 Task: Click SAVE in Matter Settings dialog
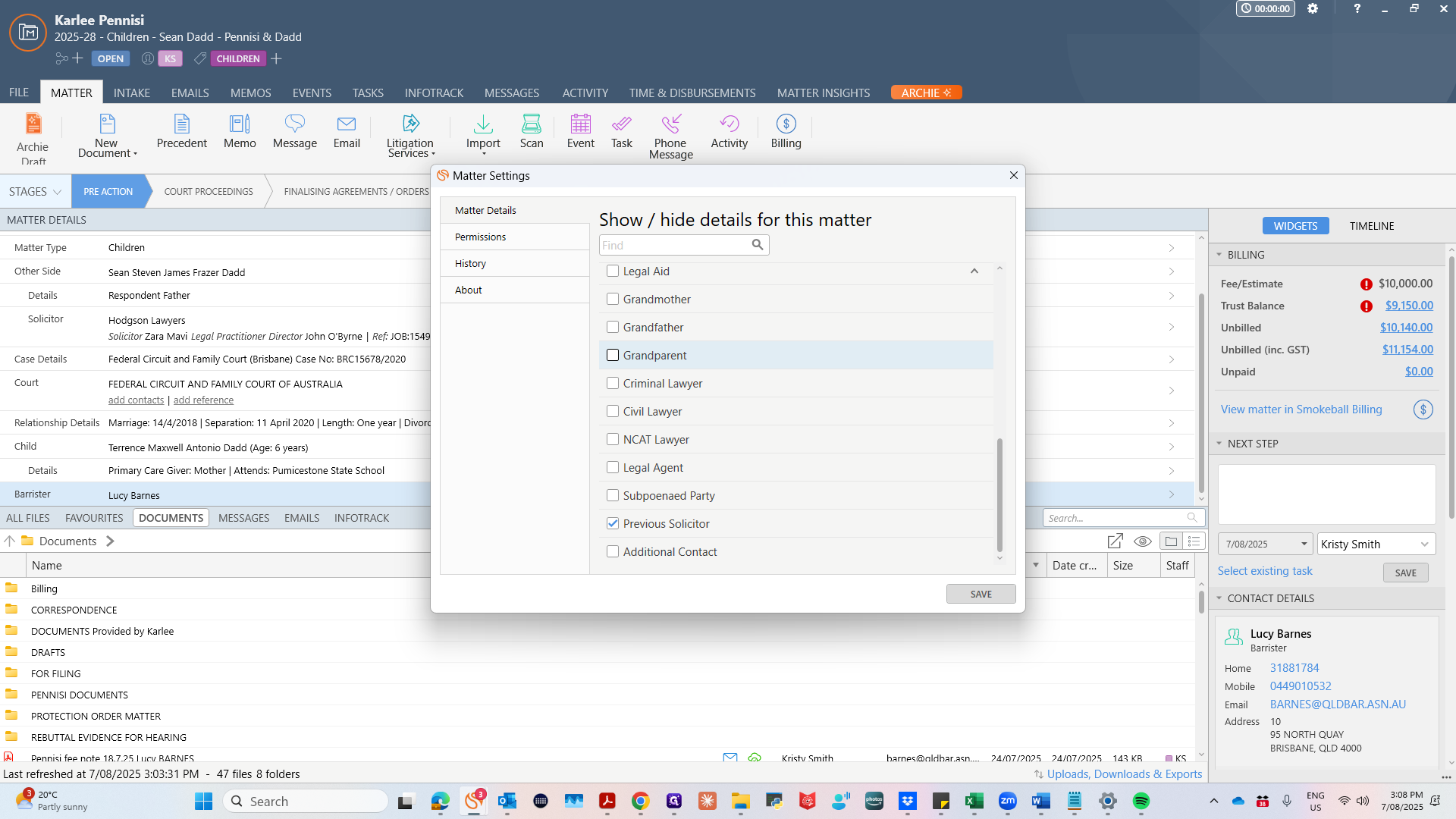[981, 594]
